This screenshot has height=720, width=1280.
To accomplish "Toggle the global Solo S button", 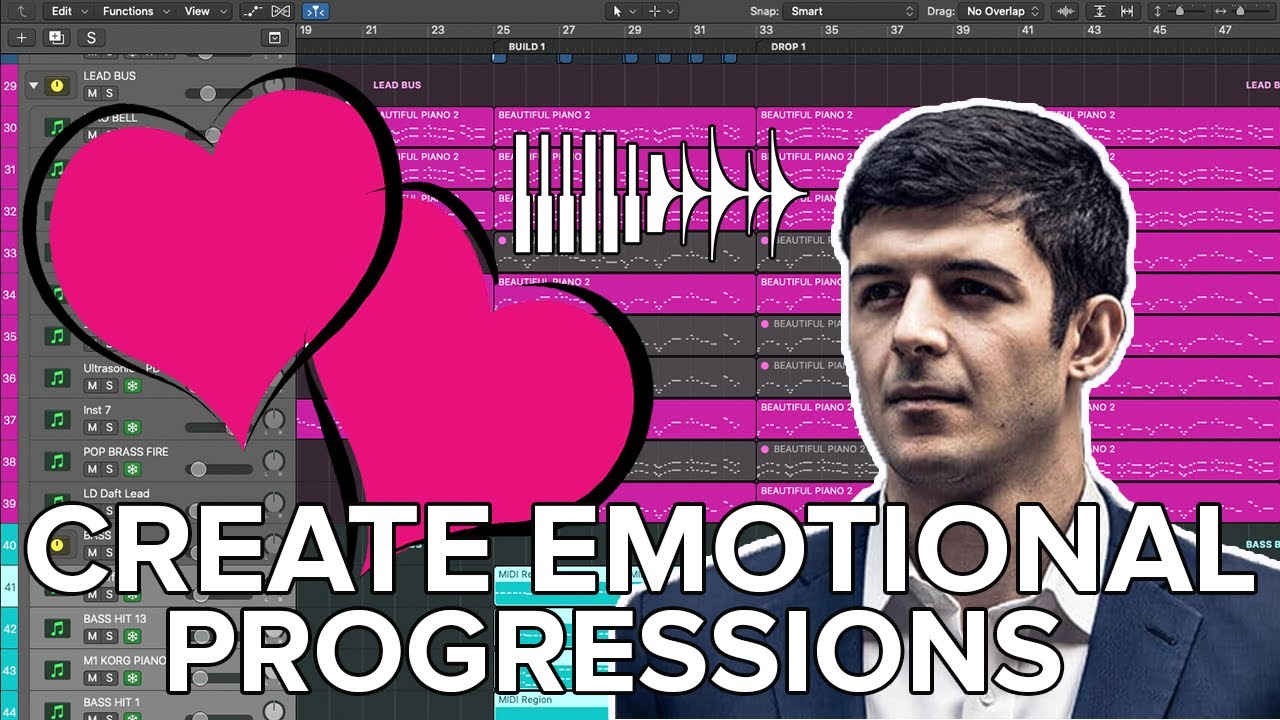I will [x=92, y=38].
